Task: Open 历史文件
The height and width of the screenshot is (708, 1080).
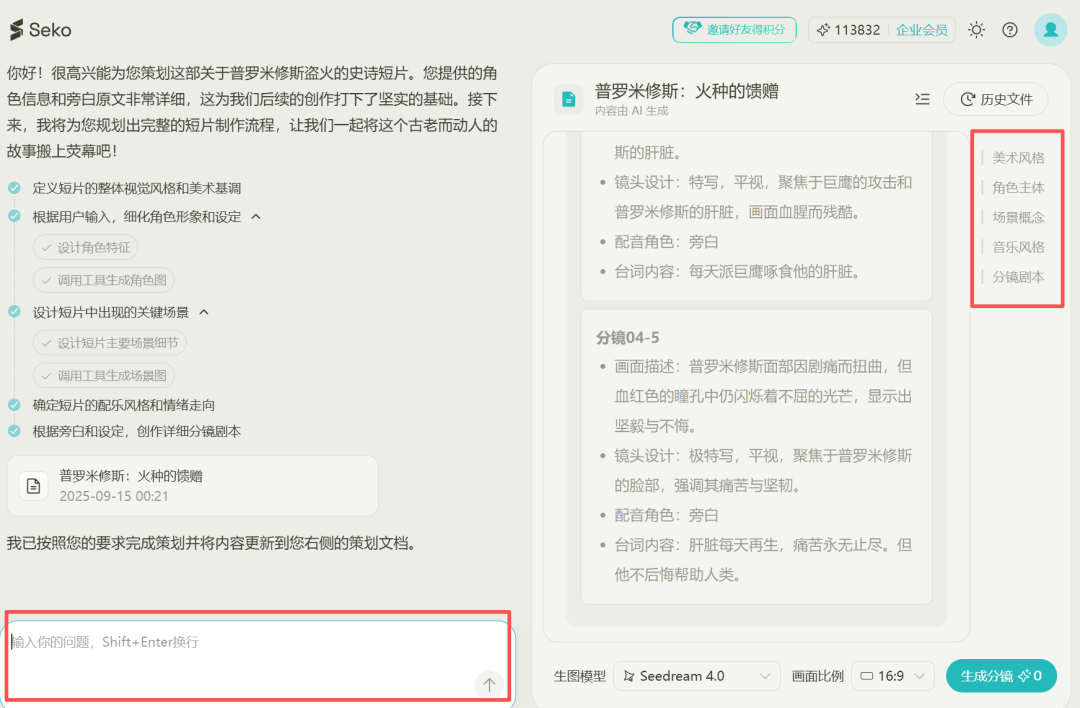Action: tap(996, 99)
